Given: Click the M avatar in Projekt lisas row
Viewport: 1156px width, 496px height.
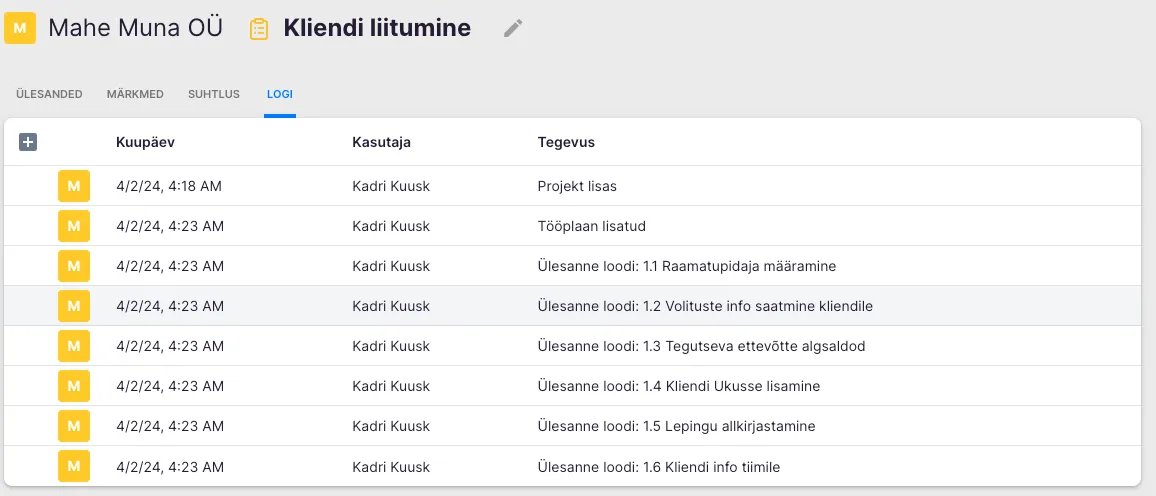Looking at the screenshot, I should coord(73,186).
